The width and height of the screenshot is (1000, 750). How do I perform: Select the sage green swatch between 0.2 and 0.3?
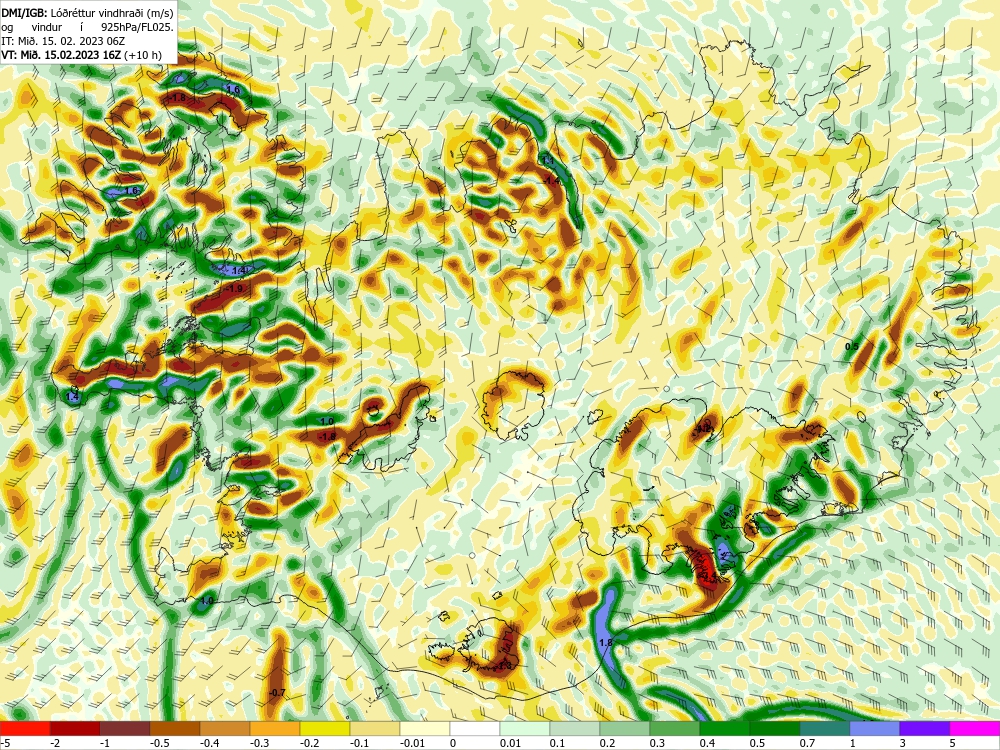625,728
